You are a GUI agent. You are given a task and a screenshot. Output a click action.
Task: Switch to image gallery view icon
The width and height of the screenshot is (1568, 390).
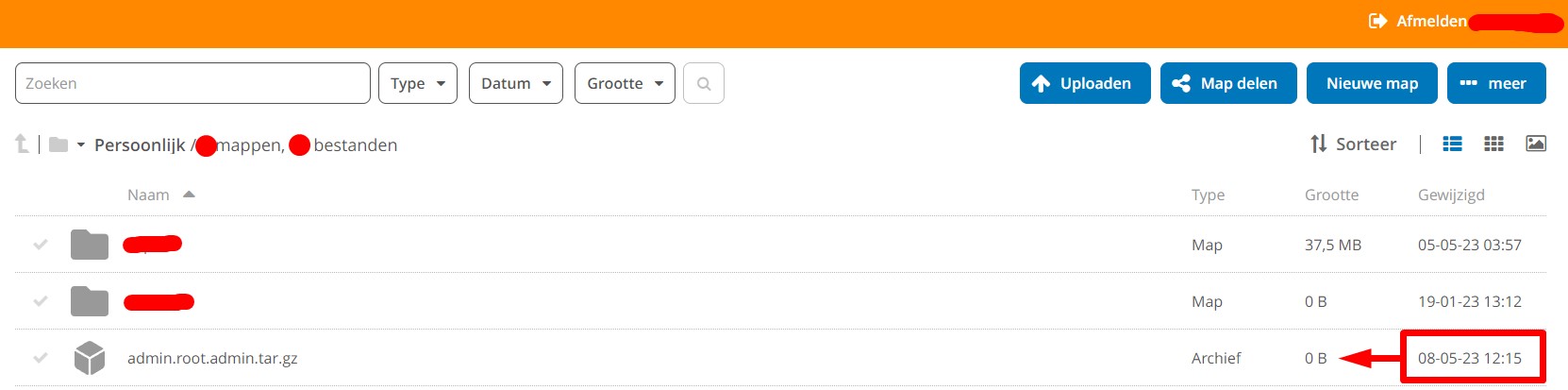point(1536,144)
